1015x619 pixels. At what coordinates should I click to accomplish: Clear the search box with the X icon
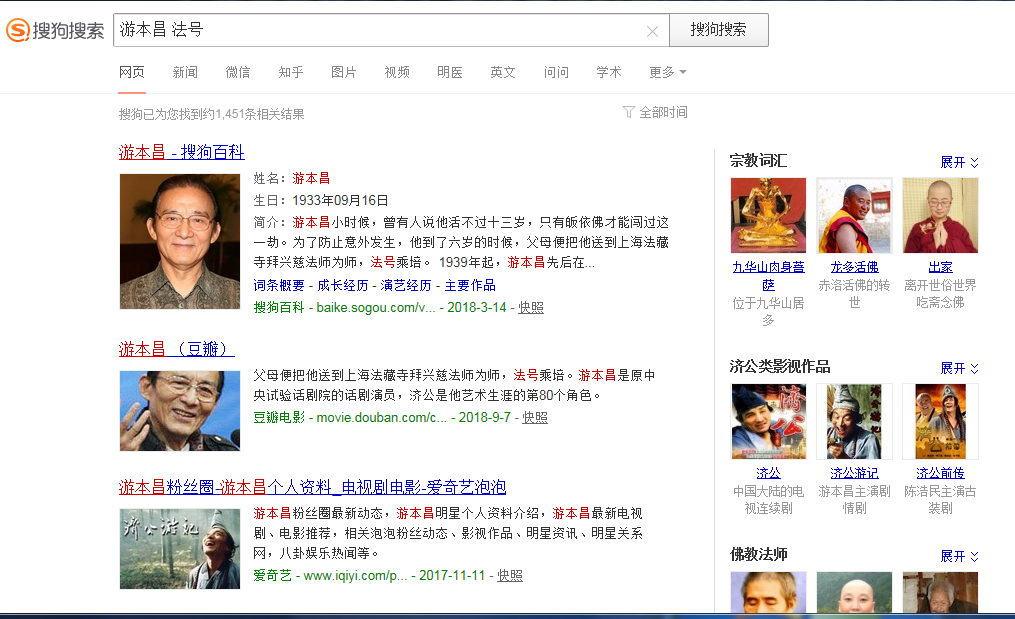pyautogui.click(x=652, y=31)
